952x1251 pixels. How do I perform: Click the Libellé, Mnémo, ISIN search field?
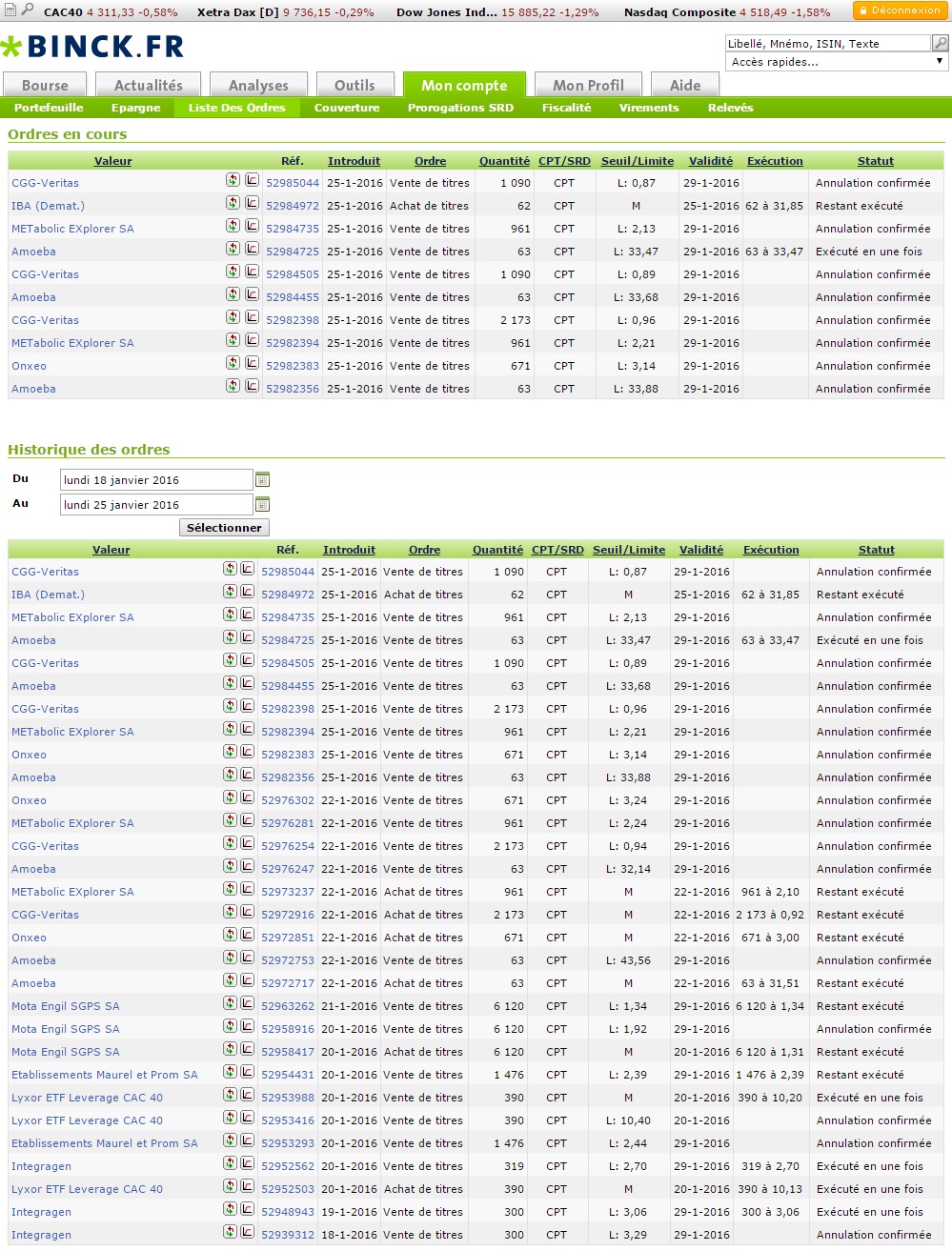pyautogui.click(x=826, y=43)
